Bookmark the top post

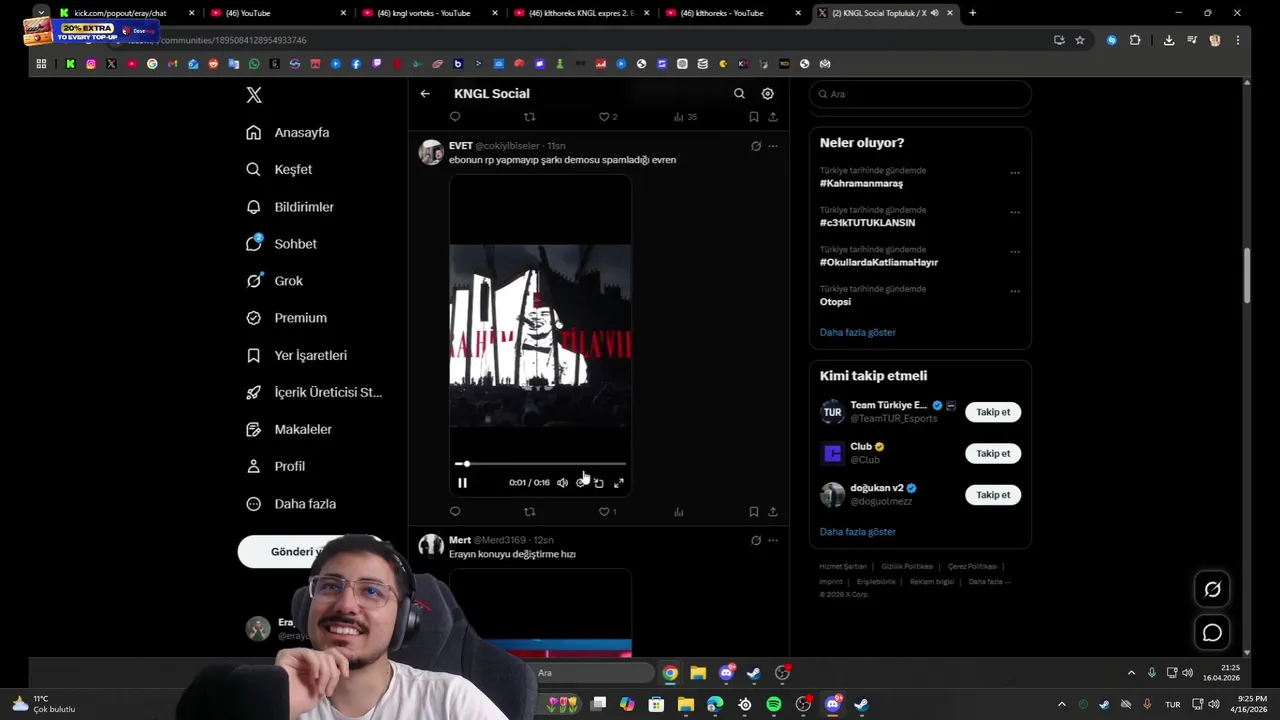click(x=753, y=117)
